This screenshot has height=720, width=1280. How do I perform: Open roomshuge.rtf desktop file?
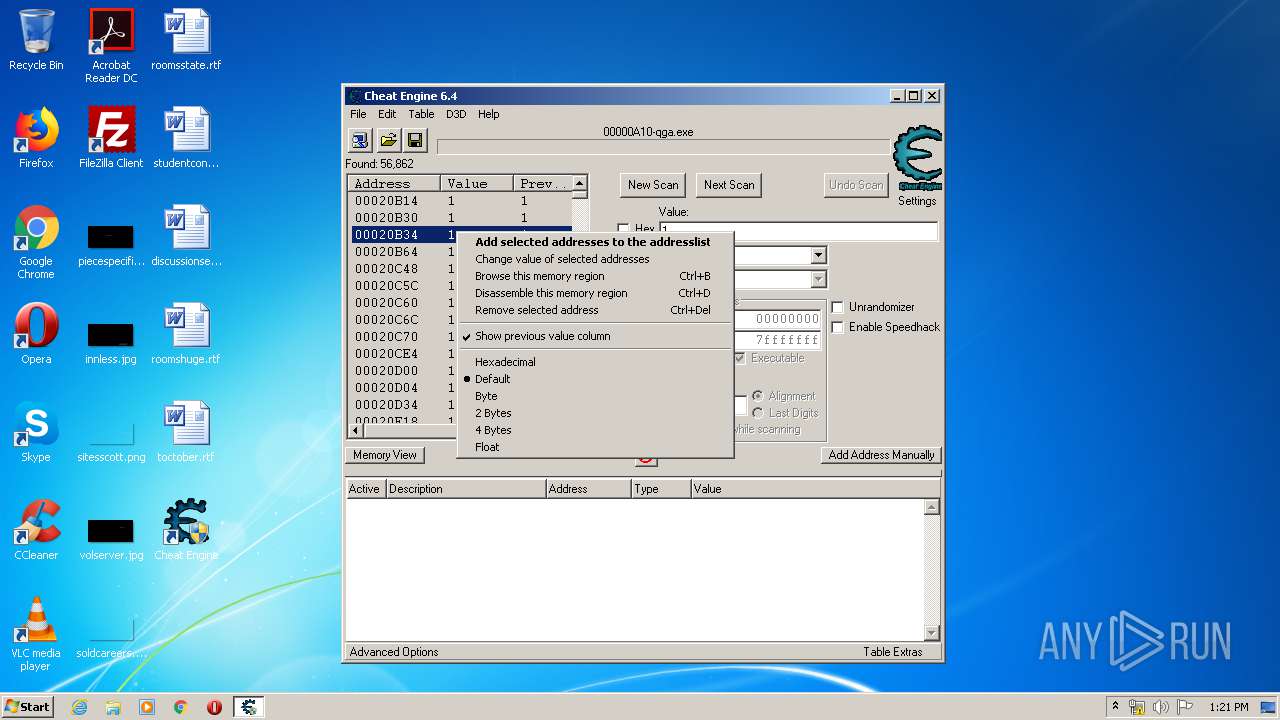pyautogui.click(x=186, y=334)
